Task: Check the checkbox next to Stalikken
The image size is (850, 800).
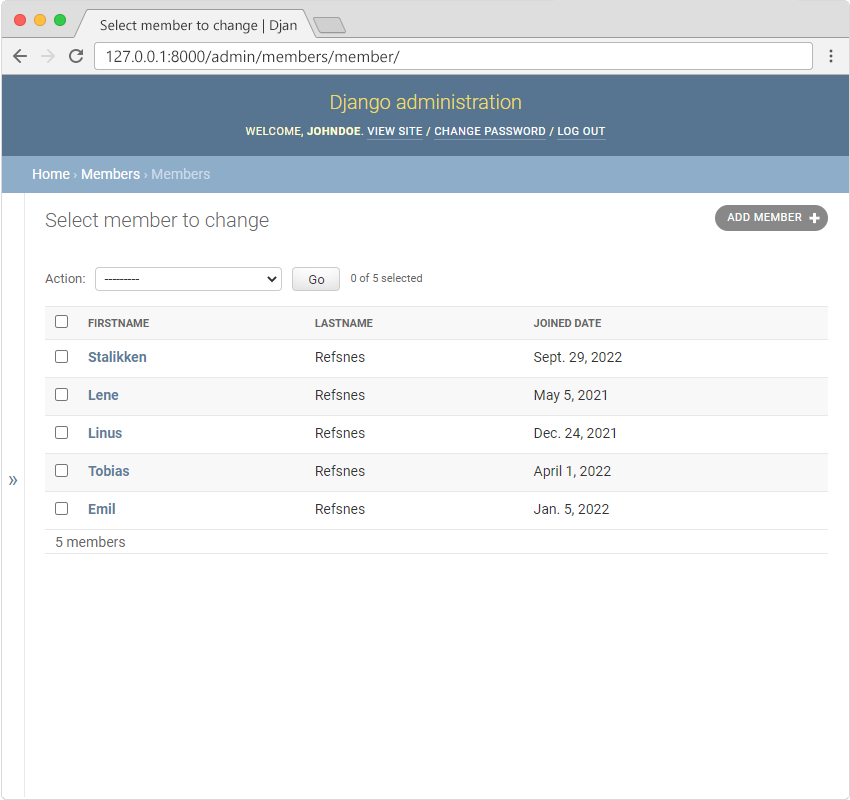Action: coord(61,356)
